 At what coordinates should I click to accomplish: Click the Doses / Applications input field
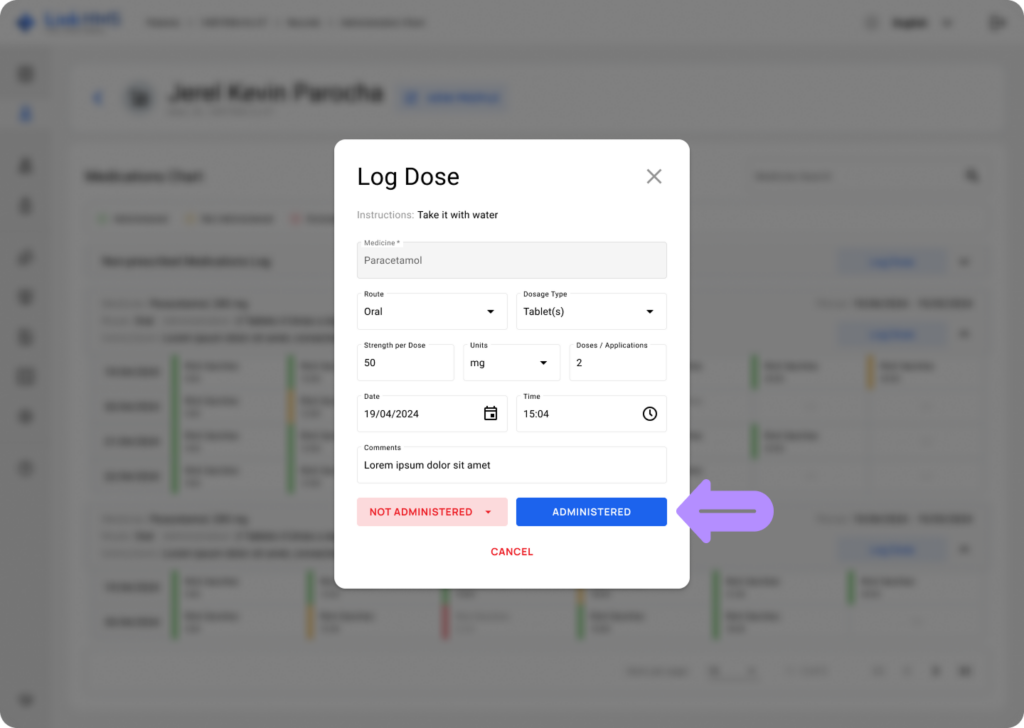pos(617,362)
